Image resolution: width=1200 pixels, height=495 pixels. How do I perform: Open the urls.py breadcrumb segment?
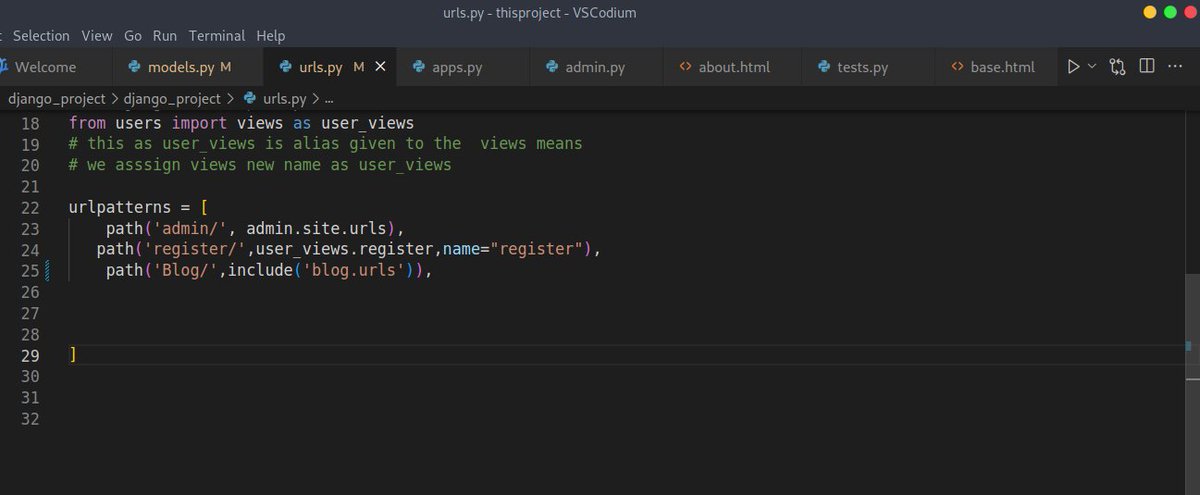coord(273,98)
